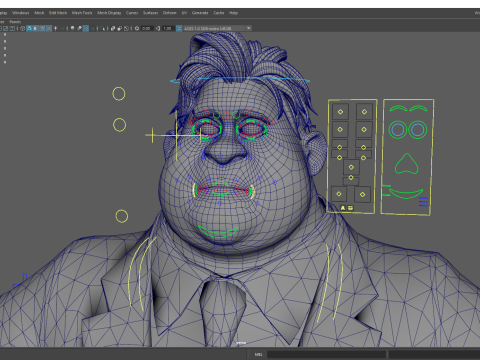Select the fourth-row right diamond control
Viewport: 480px width, 360px height.
(x=363, y=158)
